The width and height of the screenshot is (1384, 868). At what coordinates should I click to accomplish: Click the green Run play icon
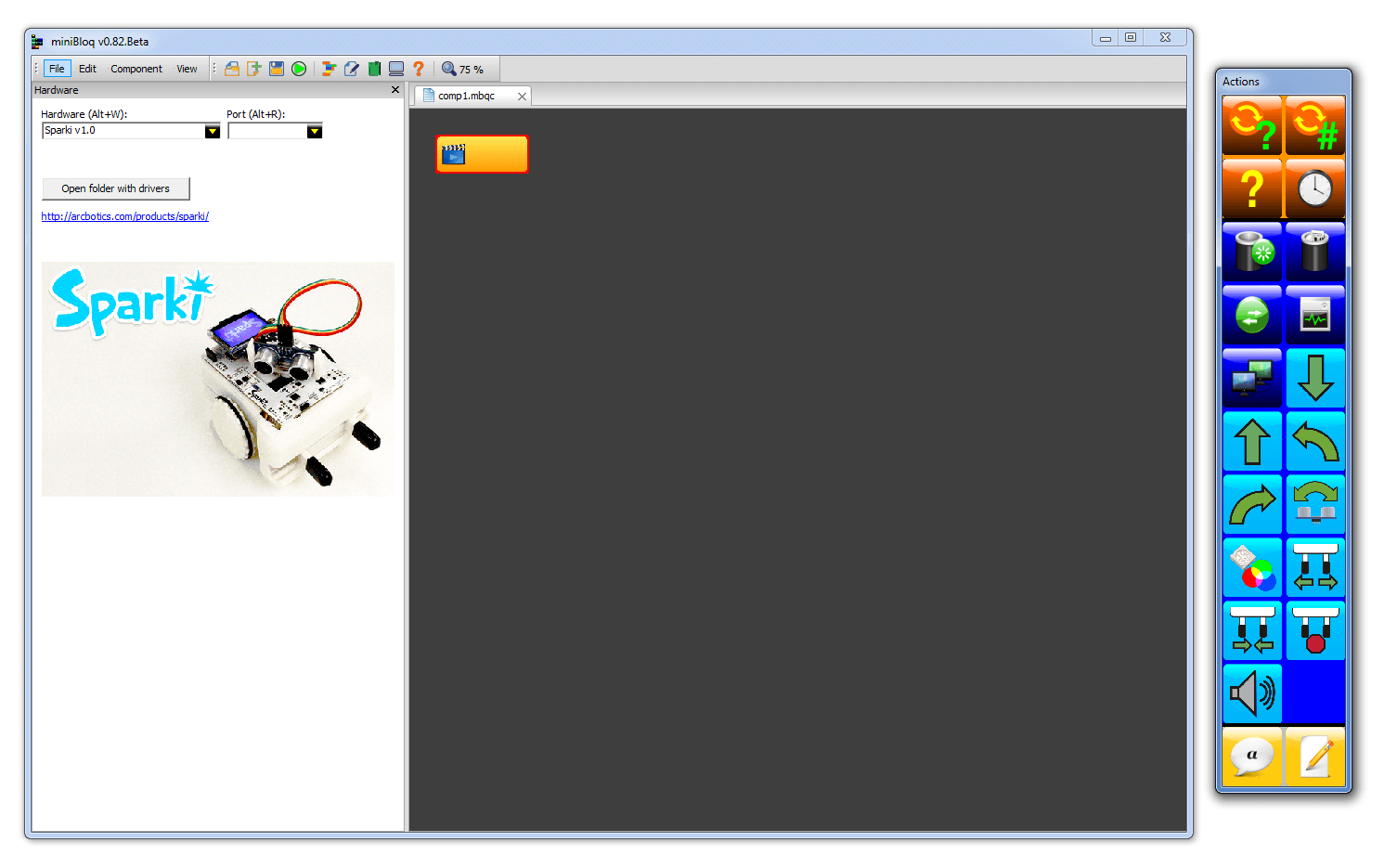(x=299, y=69)
